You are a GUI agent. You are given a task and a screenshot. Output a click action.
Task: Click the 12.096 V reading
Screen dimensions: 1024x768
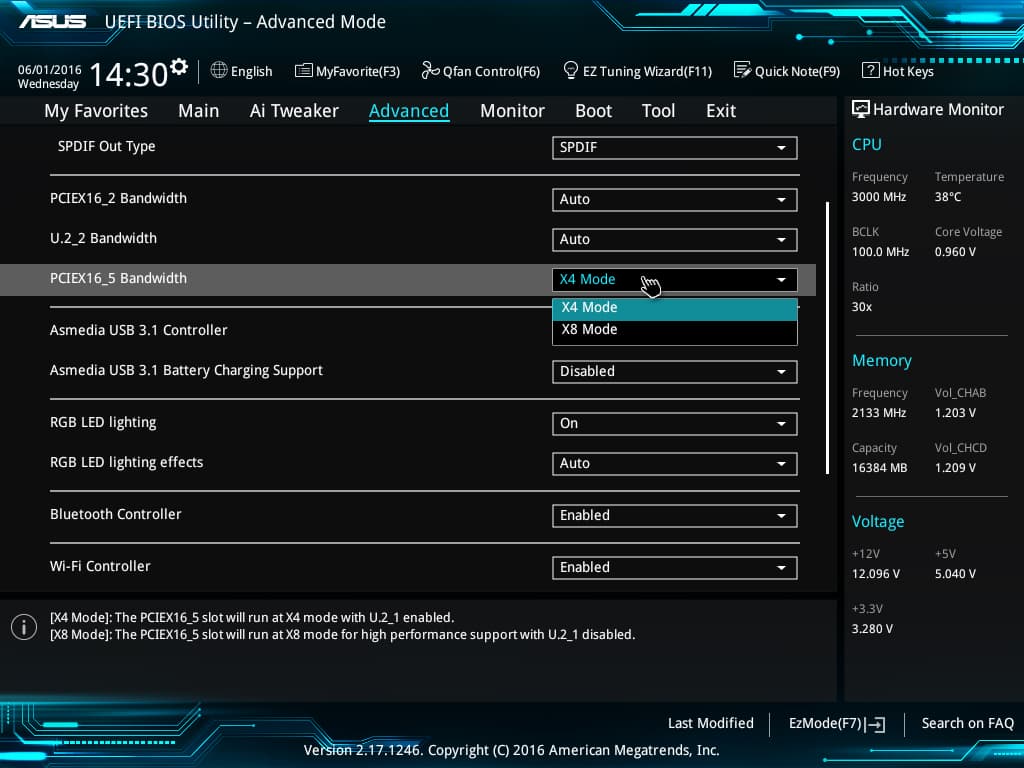876,574
